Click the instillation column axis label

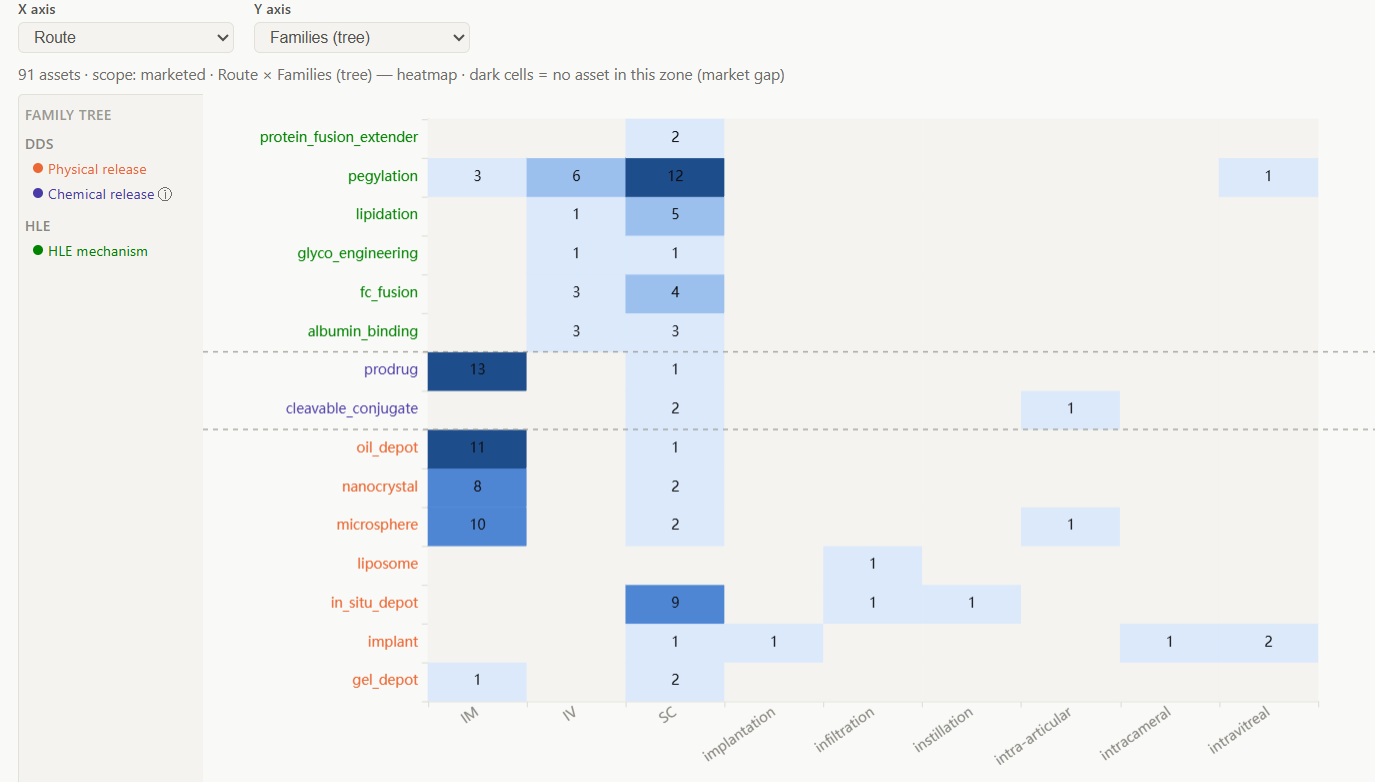(944, 731)
